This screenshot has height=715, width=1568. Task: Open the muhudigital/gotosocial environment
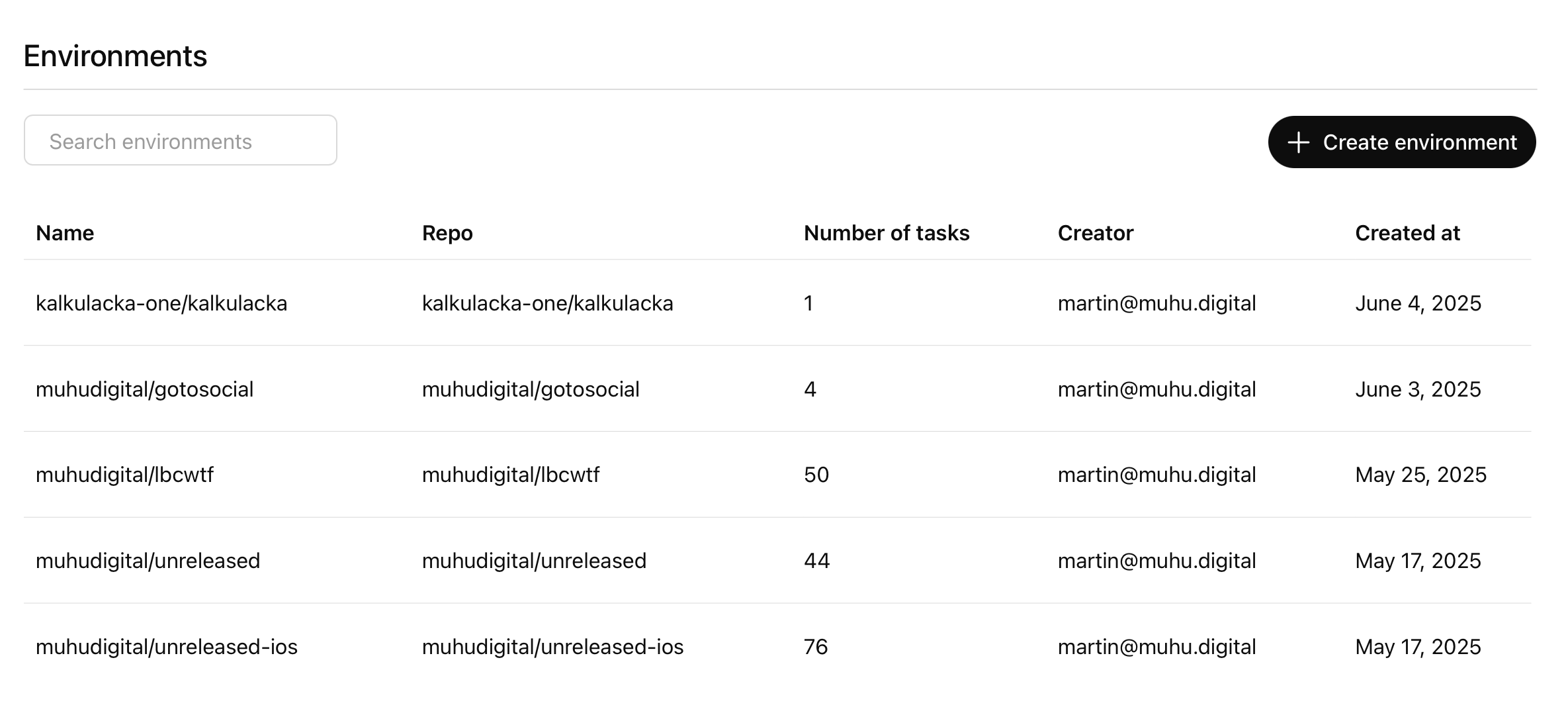(x=144, y=389)
